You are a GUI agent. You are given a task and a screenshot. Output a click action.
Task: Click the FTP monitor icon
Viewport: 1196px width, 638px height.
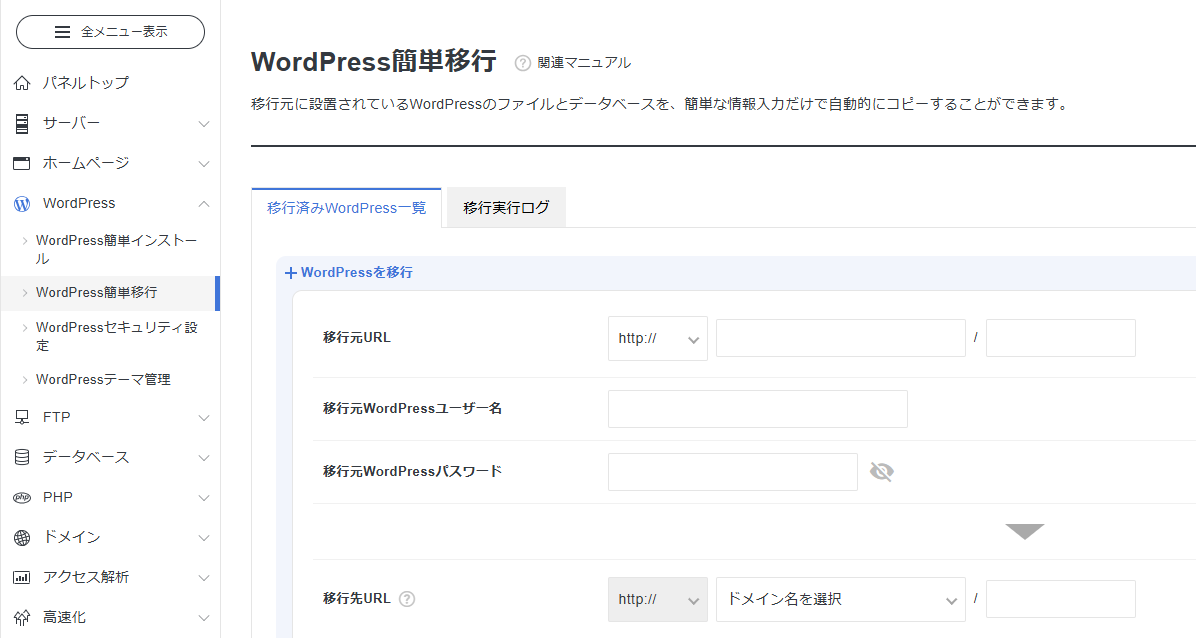coord(22,417)
